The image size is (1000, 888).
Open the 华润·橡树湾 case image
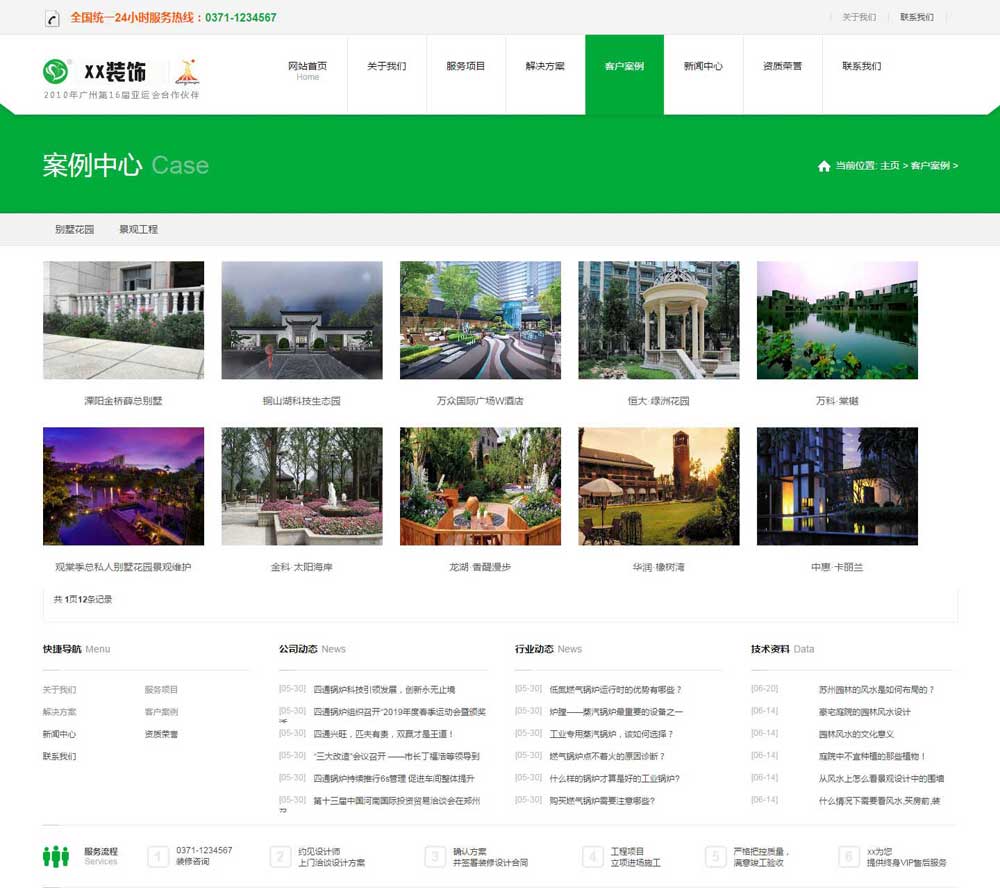coord(658,487)
